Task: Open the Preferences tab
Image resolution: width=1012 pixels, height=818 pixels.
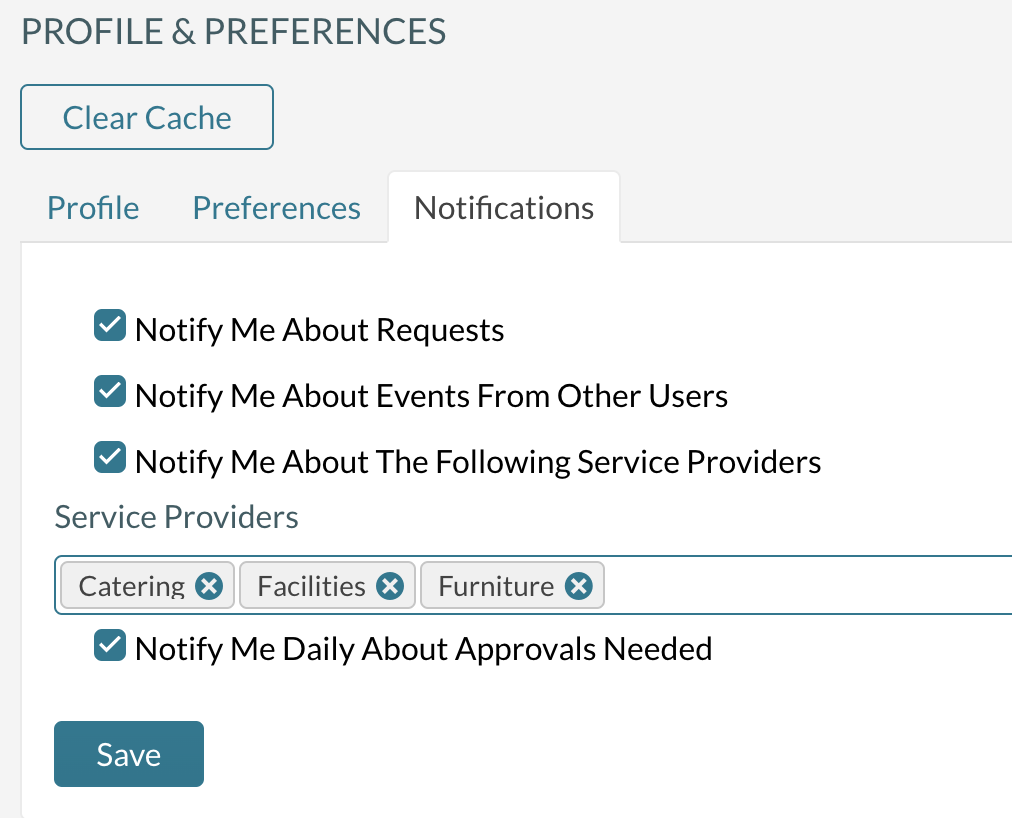Action: pyautogui.click(x=276, y=207)
